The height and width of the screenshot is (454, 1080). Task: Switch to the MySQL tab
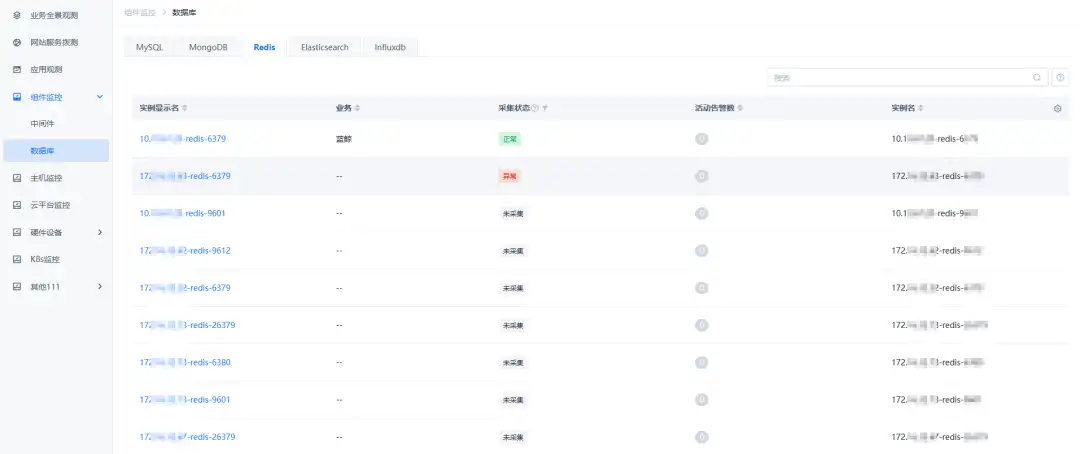[149, 47]
